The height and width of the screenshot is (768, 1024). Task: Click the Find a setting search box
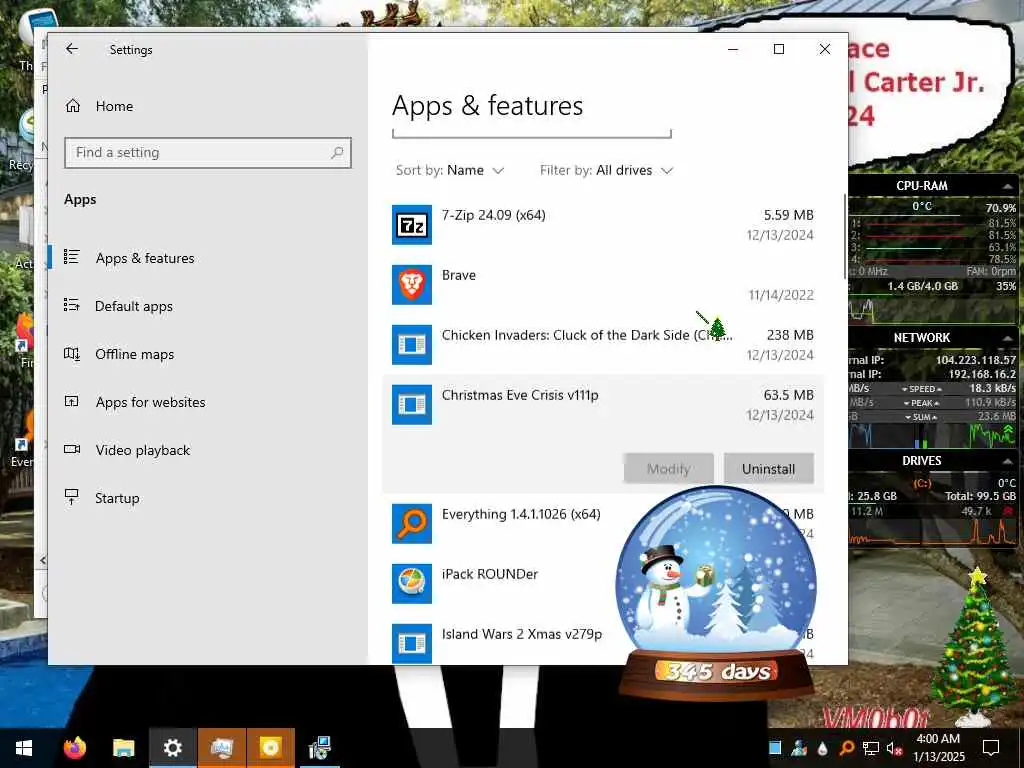click(208, 153)
